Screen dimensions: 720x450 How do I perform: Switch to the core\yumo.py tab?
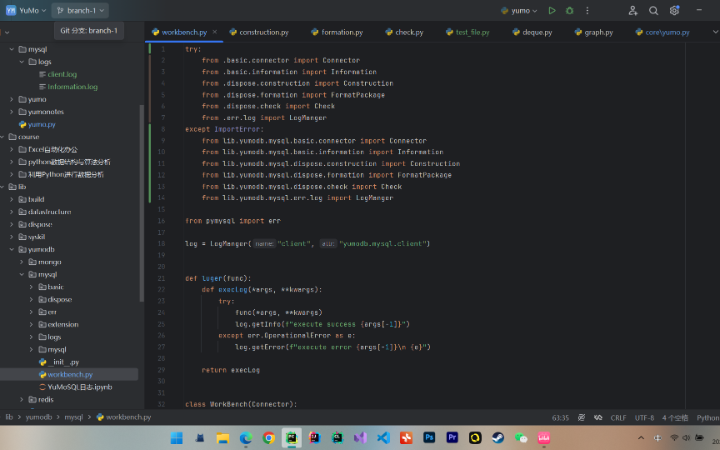[662, 32]
